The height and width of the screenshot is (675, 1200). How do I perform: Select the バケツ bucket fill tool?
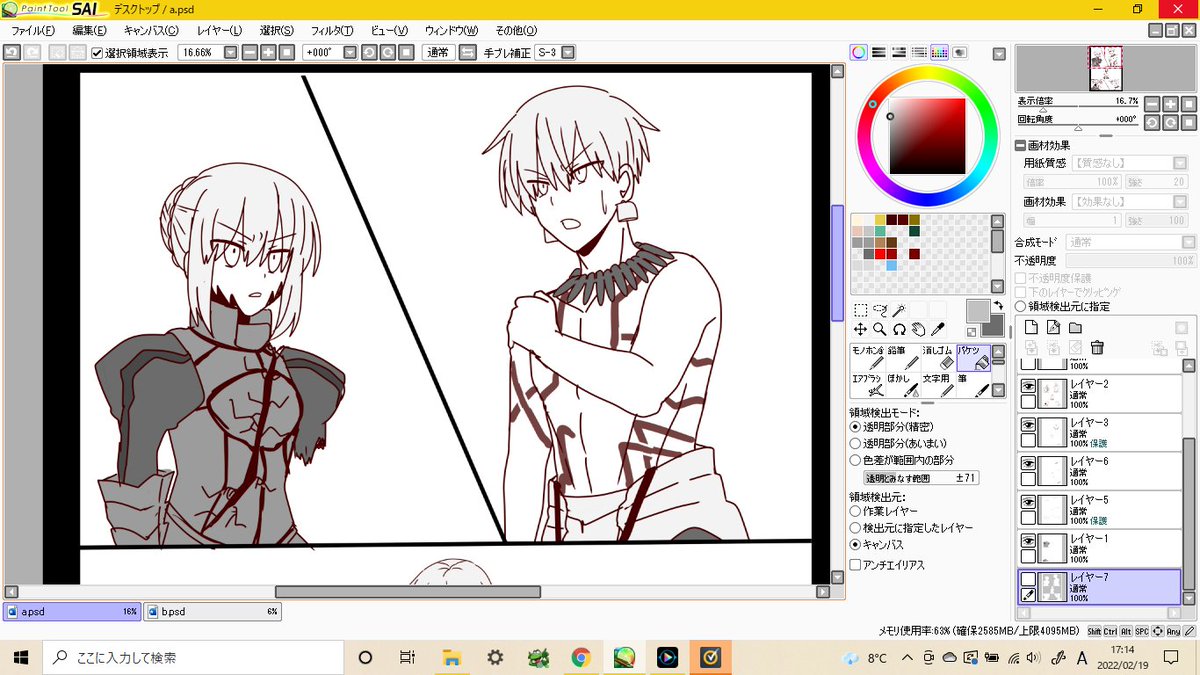coord(973,358)
